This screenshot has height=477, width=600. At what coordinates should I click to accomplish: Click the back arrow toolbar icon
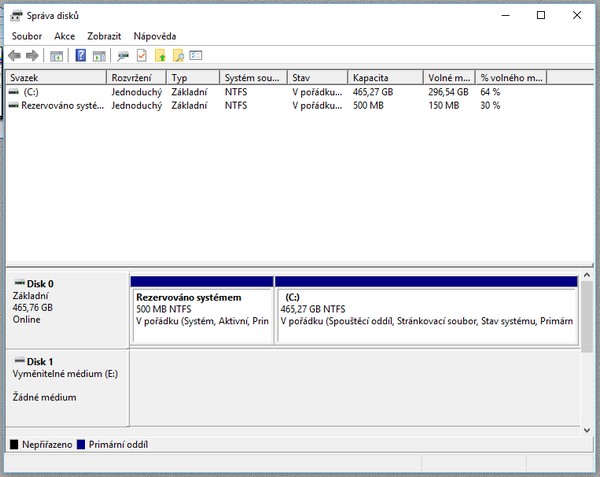pyautogui.click(x=15, y=56)
